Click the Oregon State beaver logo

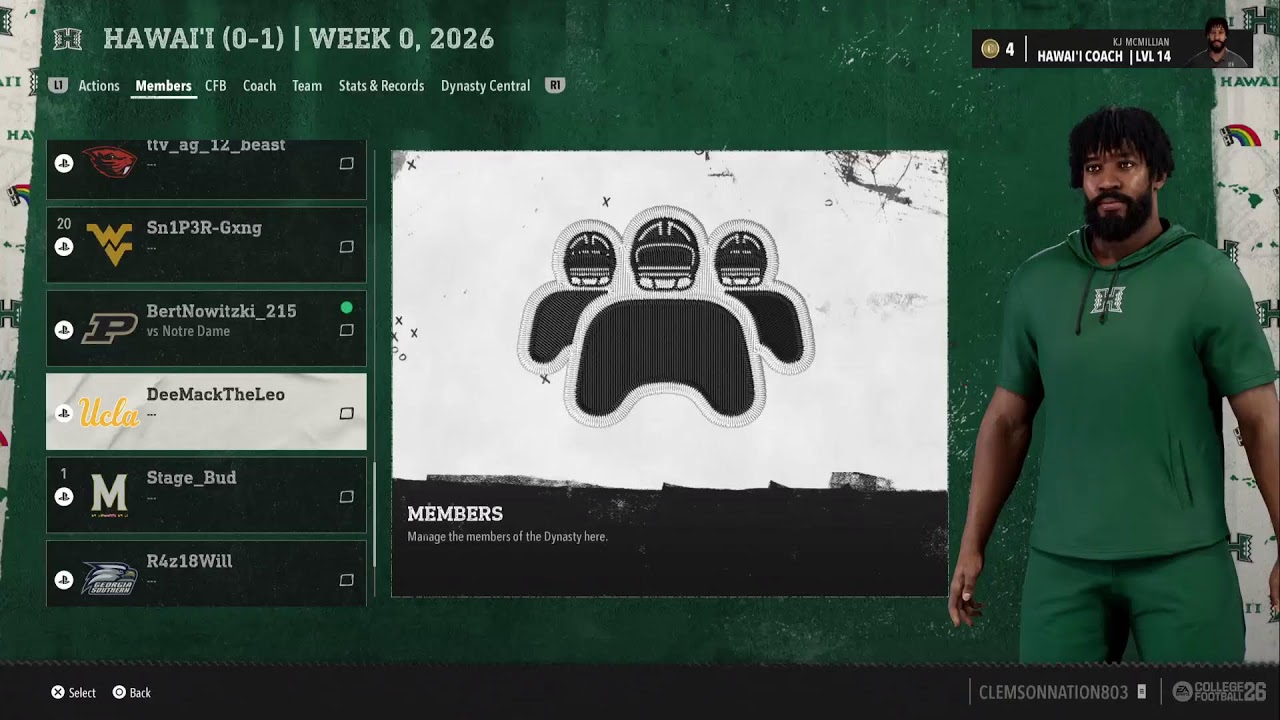click(110, 162)
